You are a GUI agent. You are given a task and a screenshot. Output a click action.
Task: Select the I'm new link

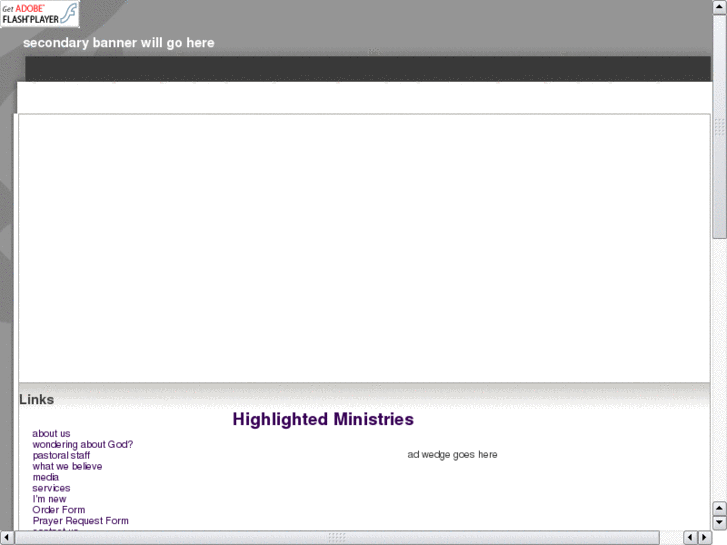[x=49, y=499]
